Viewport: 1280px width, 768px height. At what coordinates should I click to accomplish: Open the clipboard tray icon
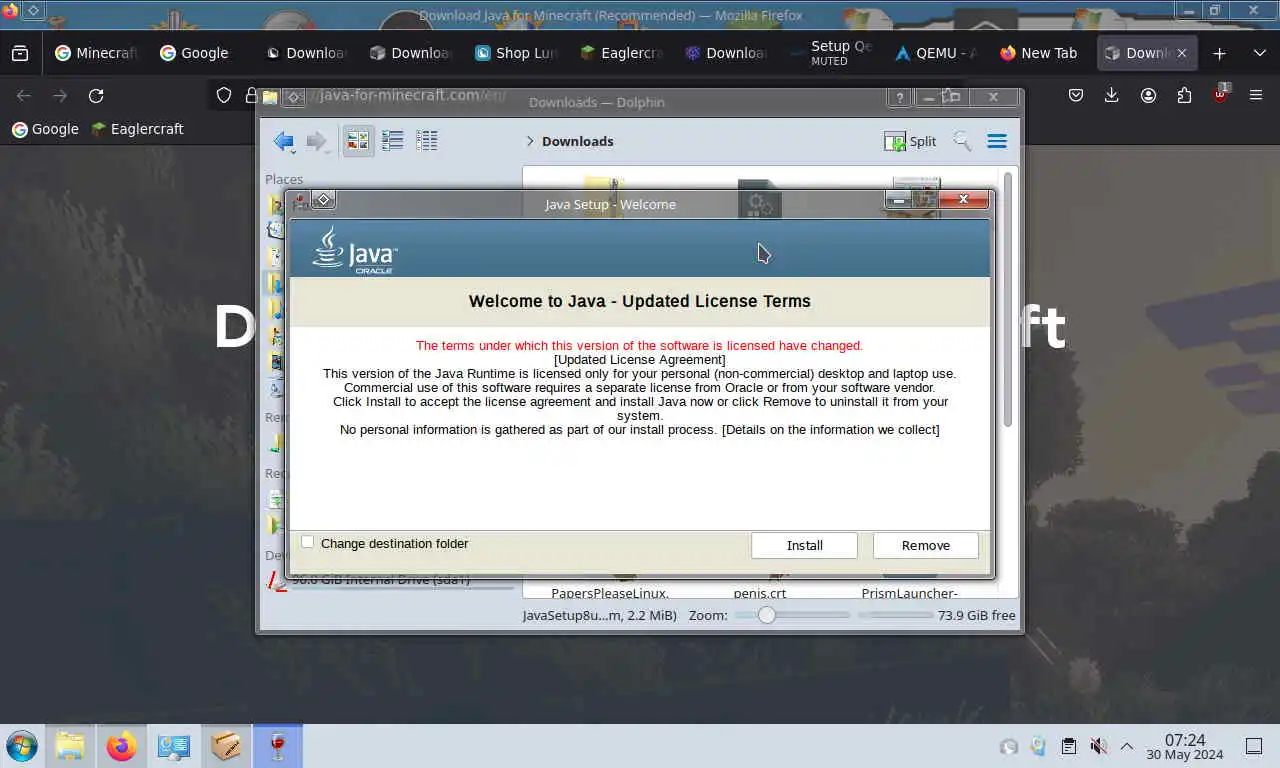[1068, 746]
